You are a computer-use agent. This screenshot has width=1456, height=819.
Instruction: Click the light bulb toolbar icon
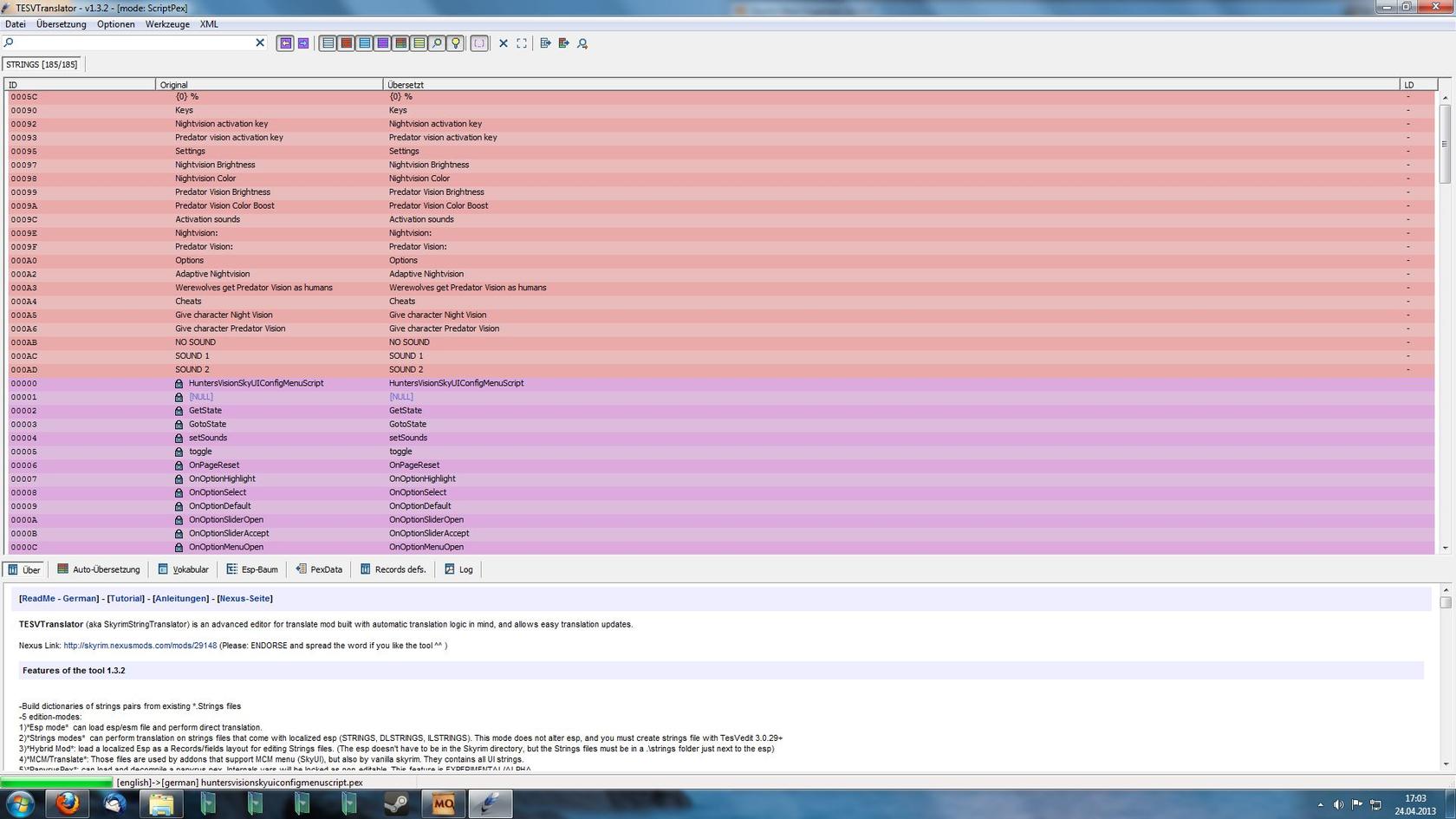point(456,43)
